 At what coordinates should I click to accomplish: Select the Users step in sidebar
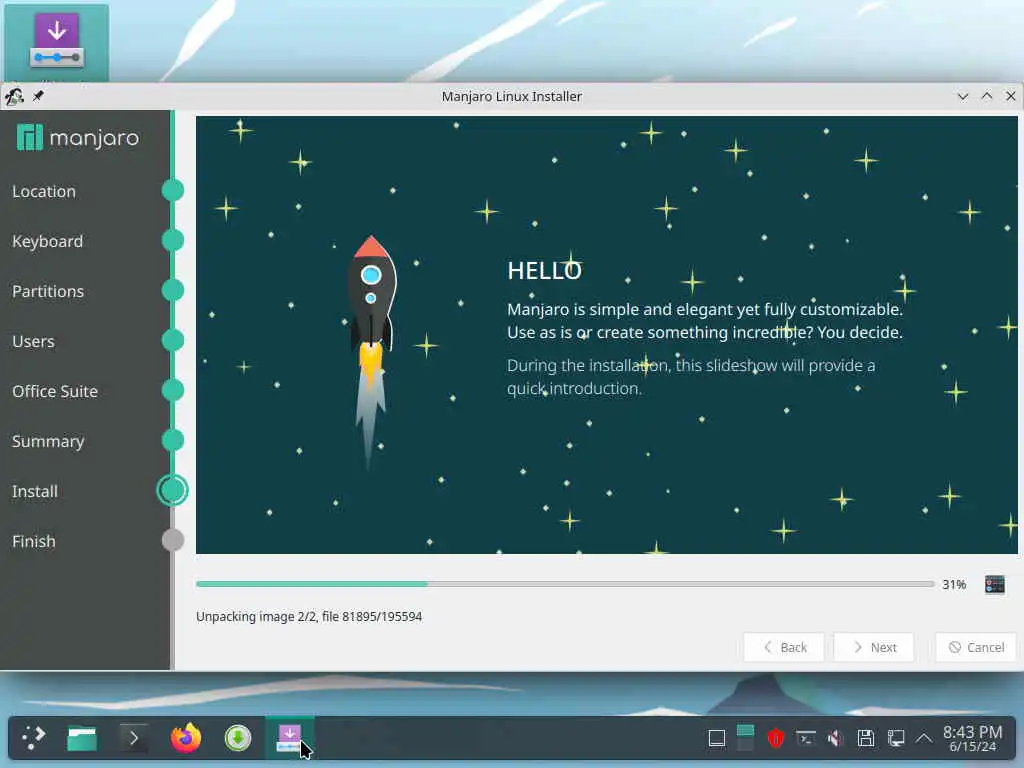(33, 342)
